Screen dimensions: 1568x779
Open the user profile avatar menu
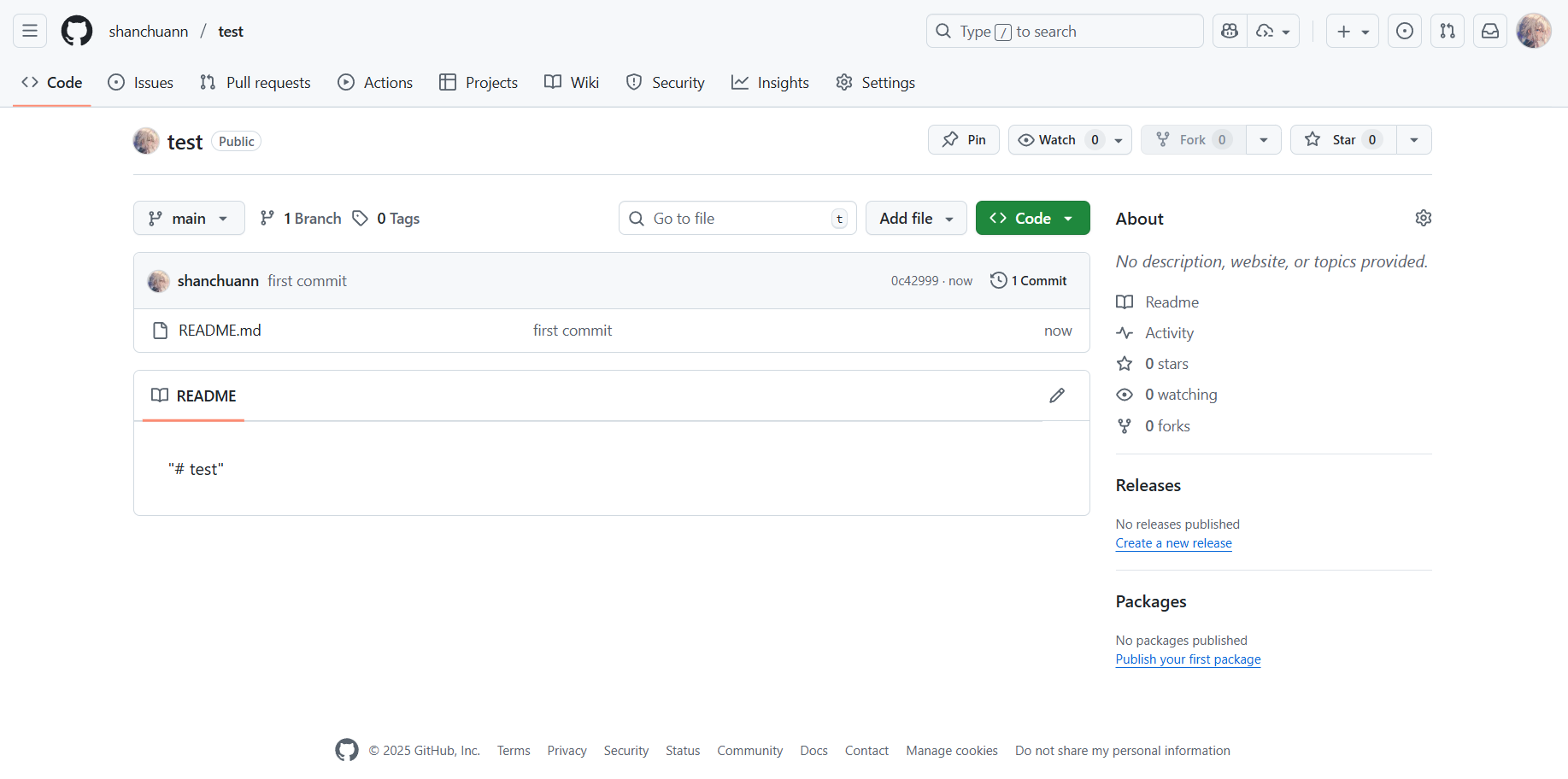pos(1533,32)
